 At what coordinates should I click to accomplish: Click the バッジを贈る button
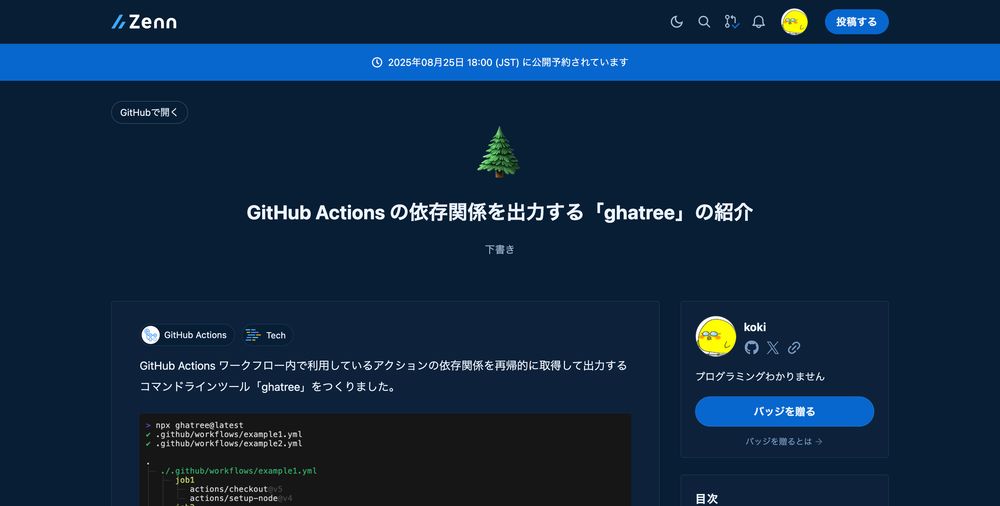tap(784, 412)
